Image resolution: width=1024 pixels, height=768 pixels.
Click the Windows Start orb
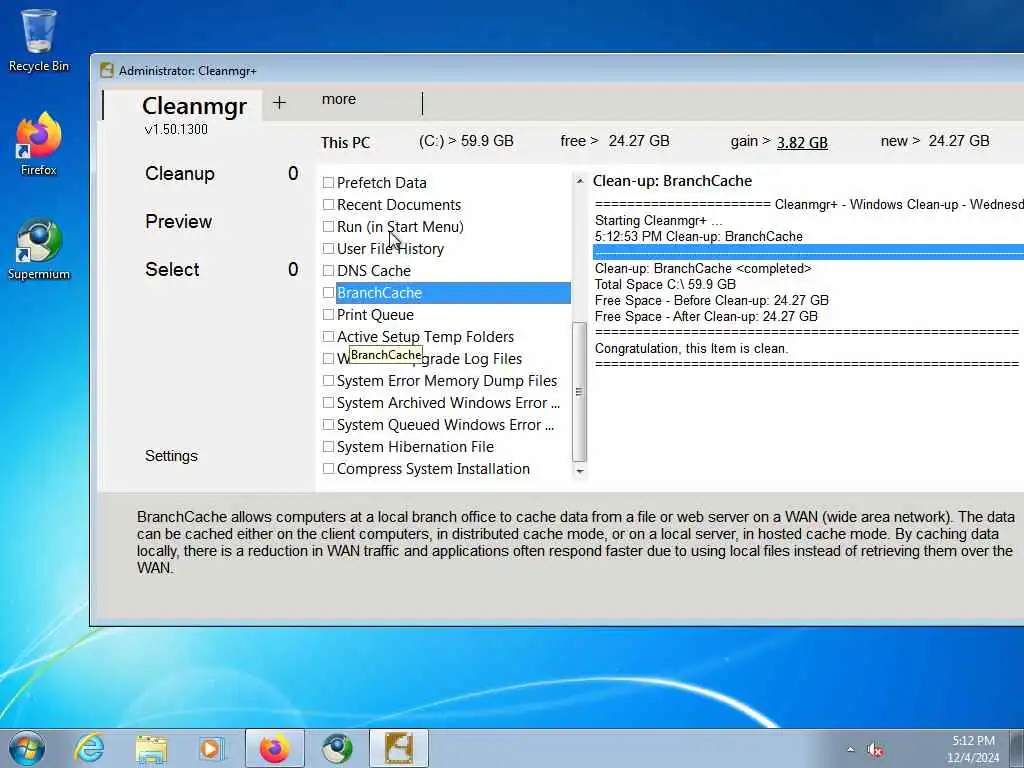pyautogui.click(x=27, y=748)
